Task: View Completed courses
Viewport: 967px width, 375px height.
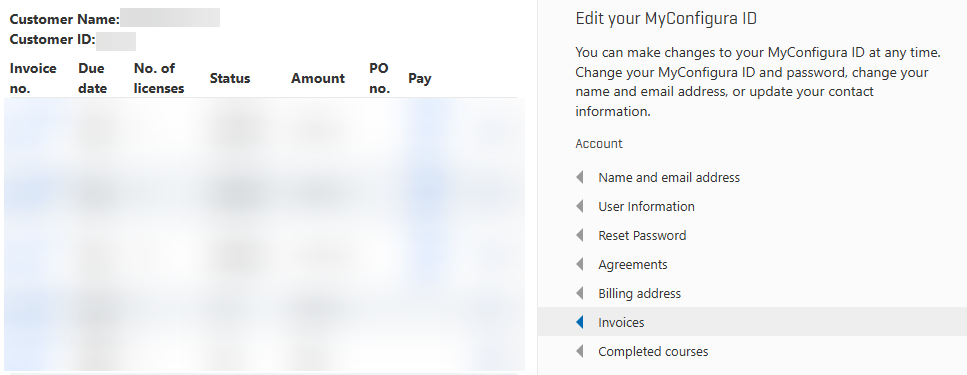Action: 653,352
